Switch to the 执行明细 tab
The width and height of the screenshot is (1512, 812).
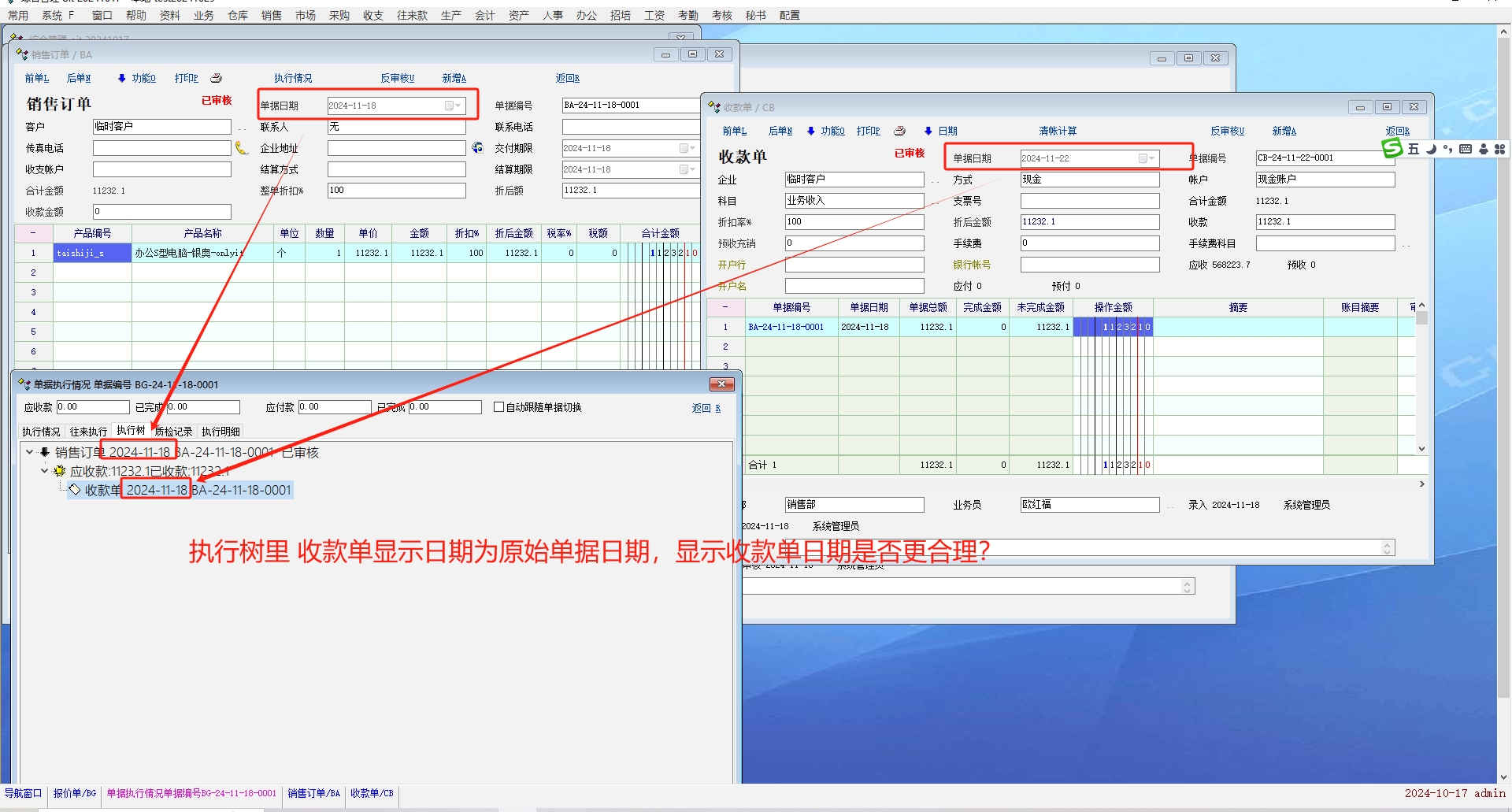click(220, 432)
